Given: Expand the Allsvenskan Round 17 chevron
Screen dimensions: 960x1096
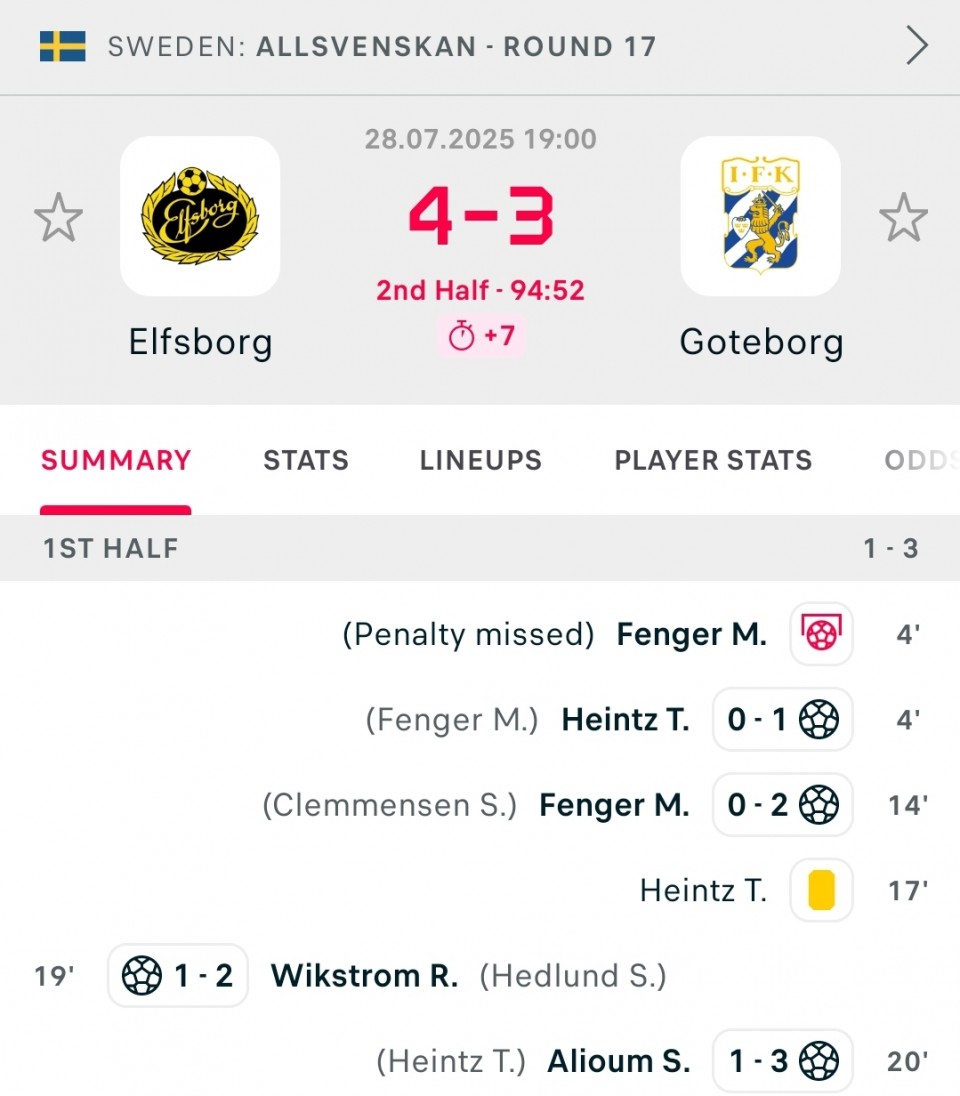Looking at the screenshot, I should click(917, 45).
